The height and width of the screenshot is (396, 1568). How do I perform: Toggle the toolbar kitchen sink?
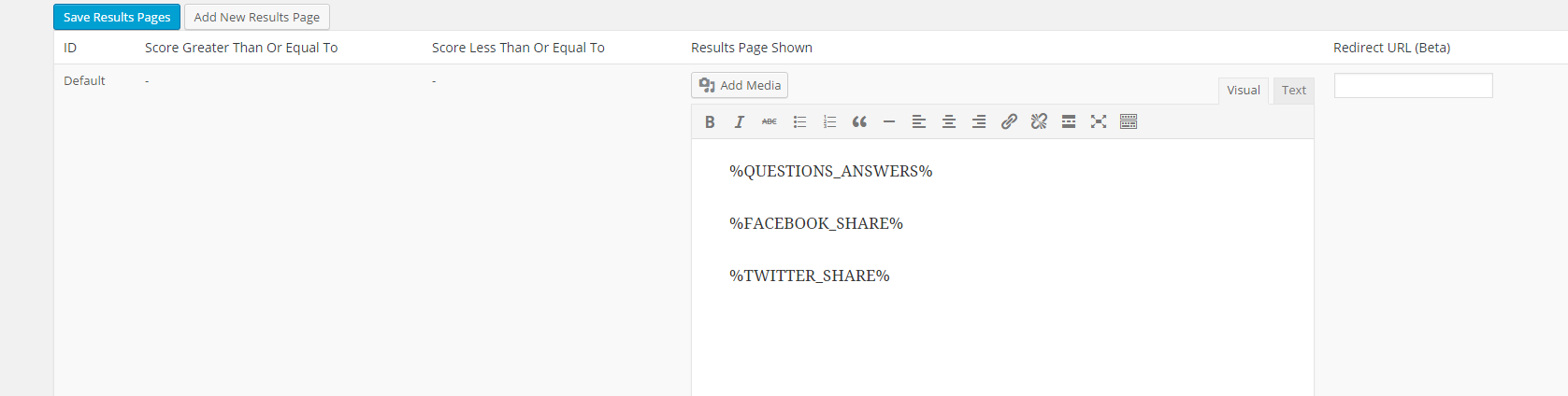coord(1129,121)
